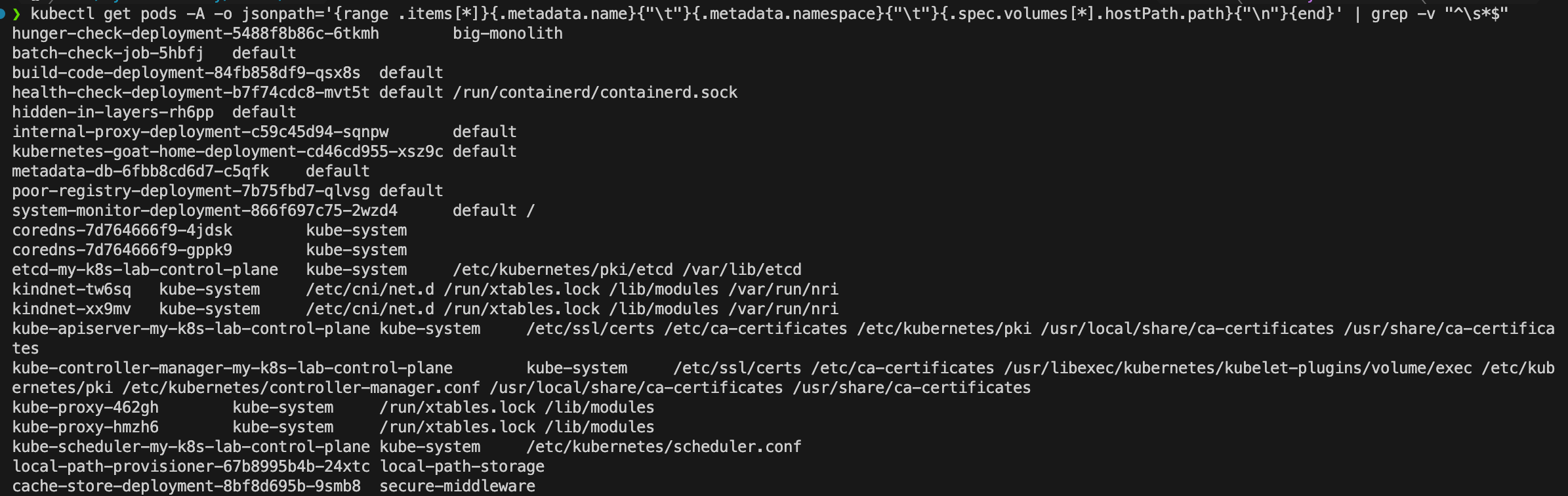Click the metadata-db-6fbb8cd6d7-c5qfk pod name
Viewport: 1568px width, 496px height.
(x=140, y=171)
